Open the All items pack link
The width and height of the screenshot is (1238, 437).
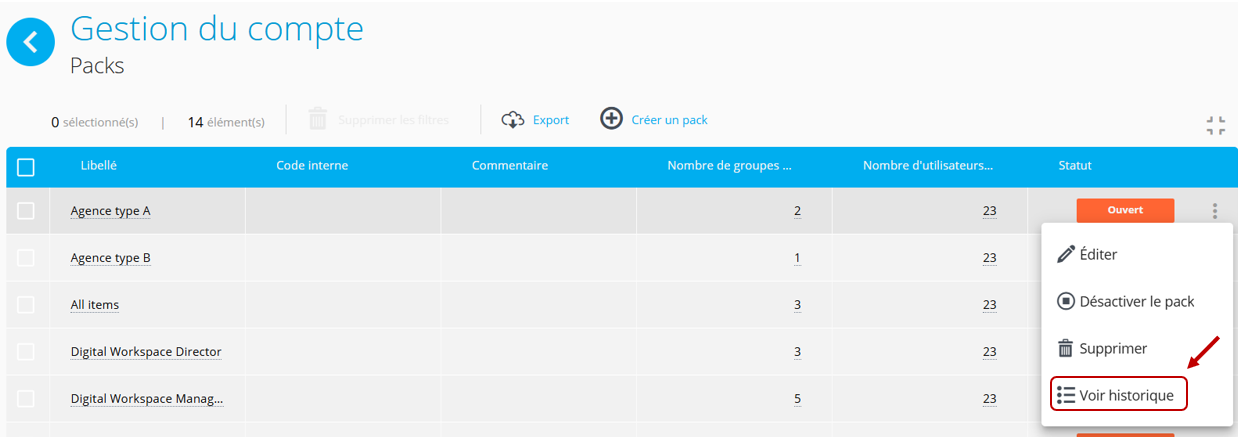click(x=95, y=305)
